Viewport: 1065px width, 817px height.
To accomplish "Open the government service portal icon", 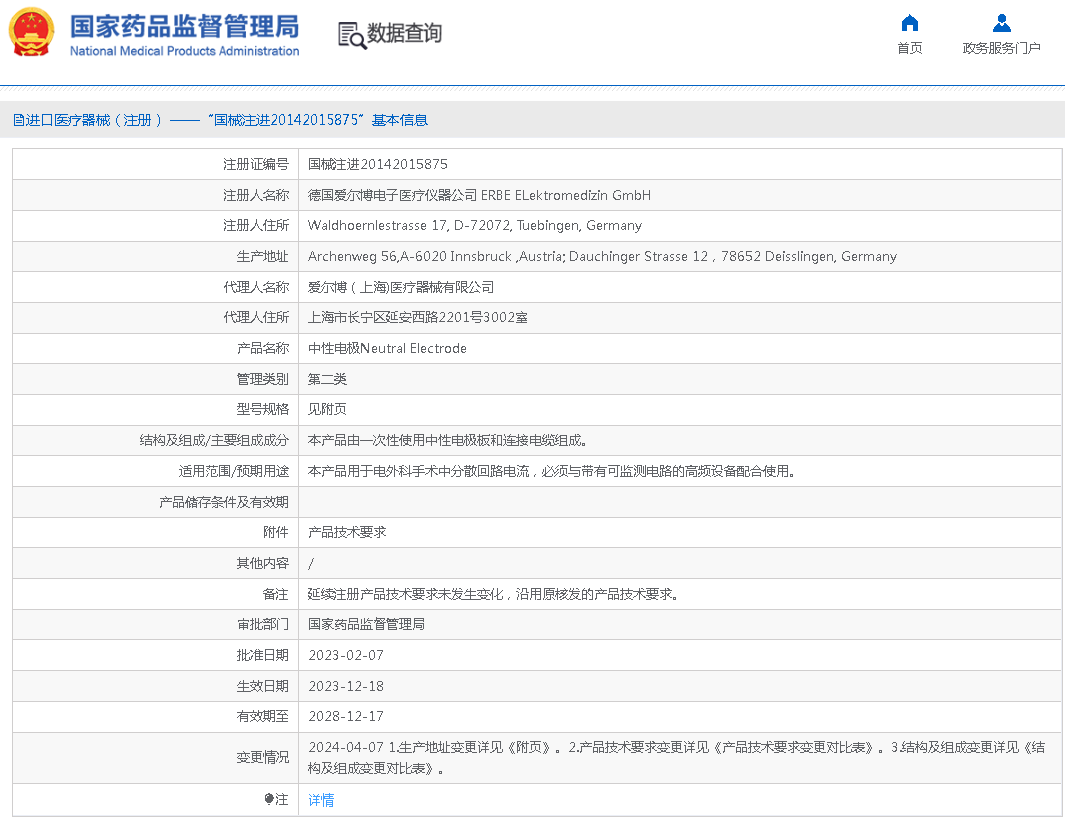I will pyautogui.click(x=1001, y=23).
